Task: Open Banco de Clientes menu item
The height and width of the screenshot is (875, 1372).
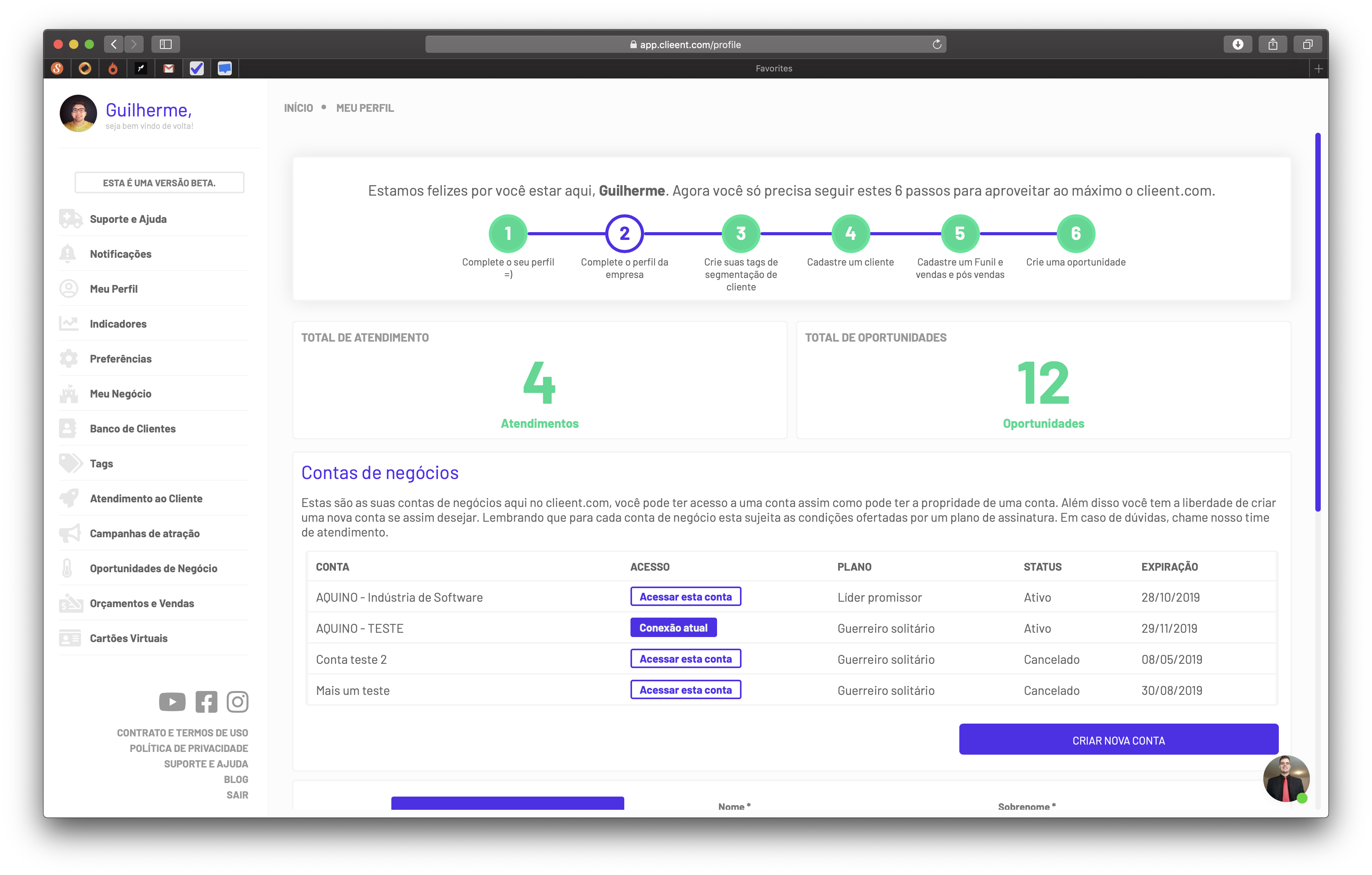Action: [x=132, y=429]
